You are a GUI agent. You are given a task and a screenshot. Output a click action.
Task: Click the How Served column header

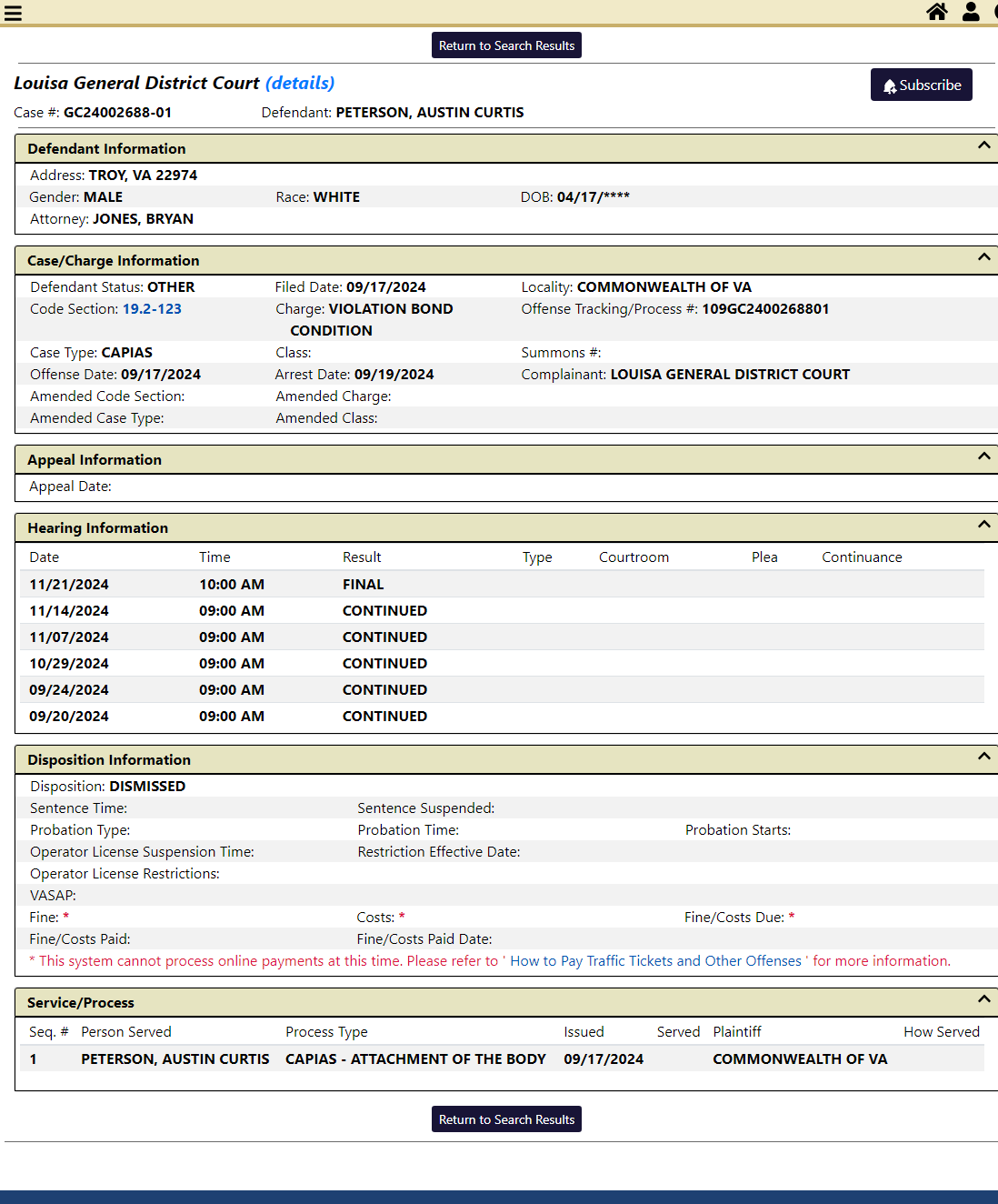pyautogui.click(x=942, y=1032)
